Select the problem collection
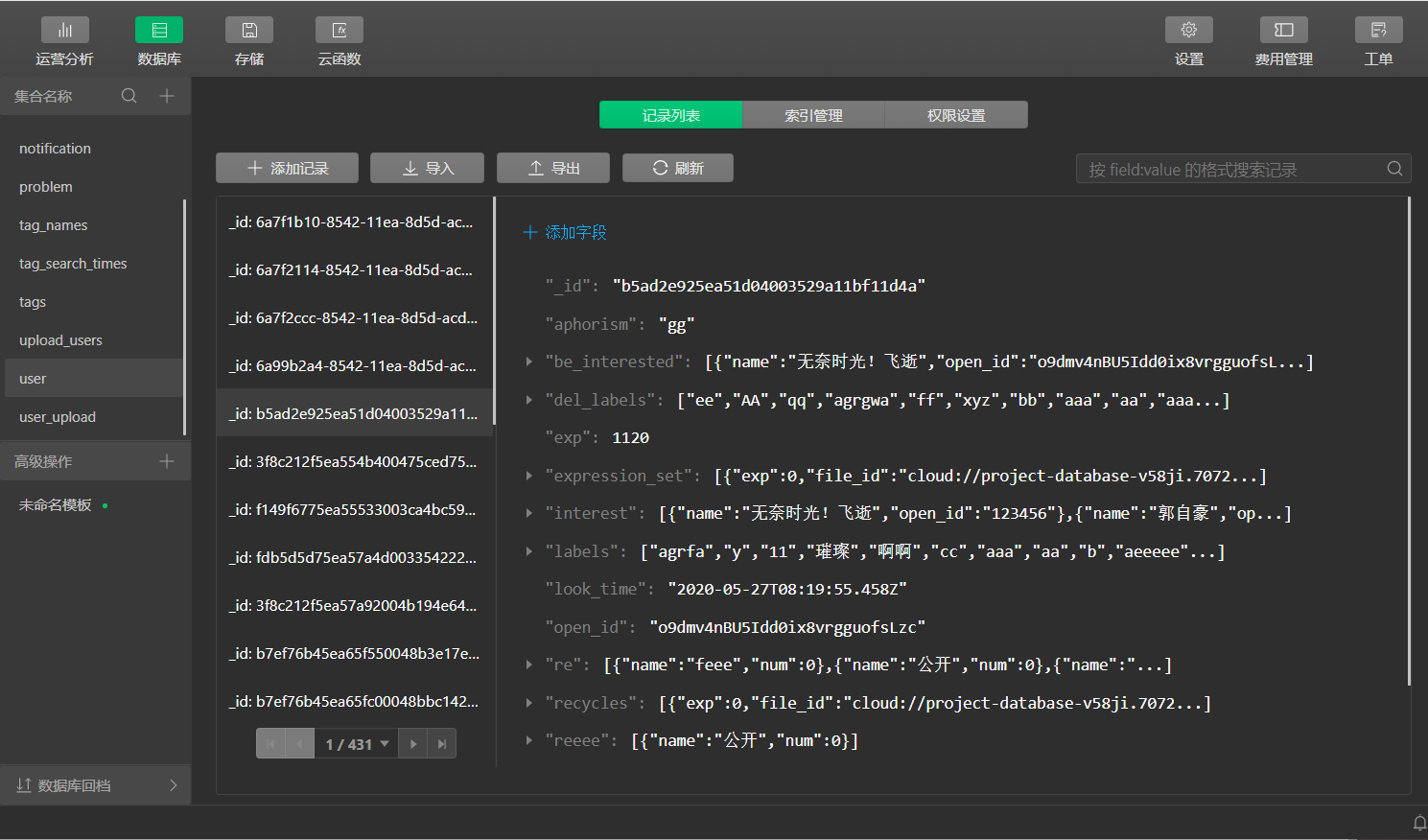 coord(93,187)
